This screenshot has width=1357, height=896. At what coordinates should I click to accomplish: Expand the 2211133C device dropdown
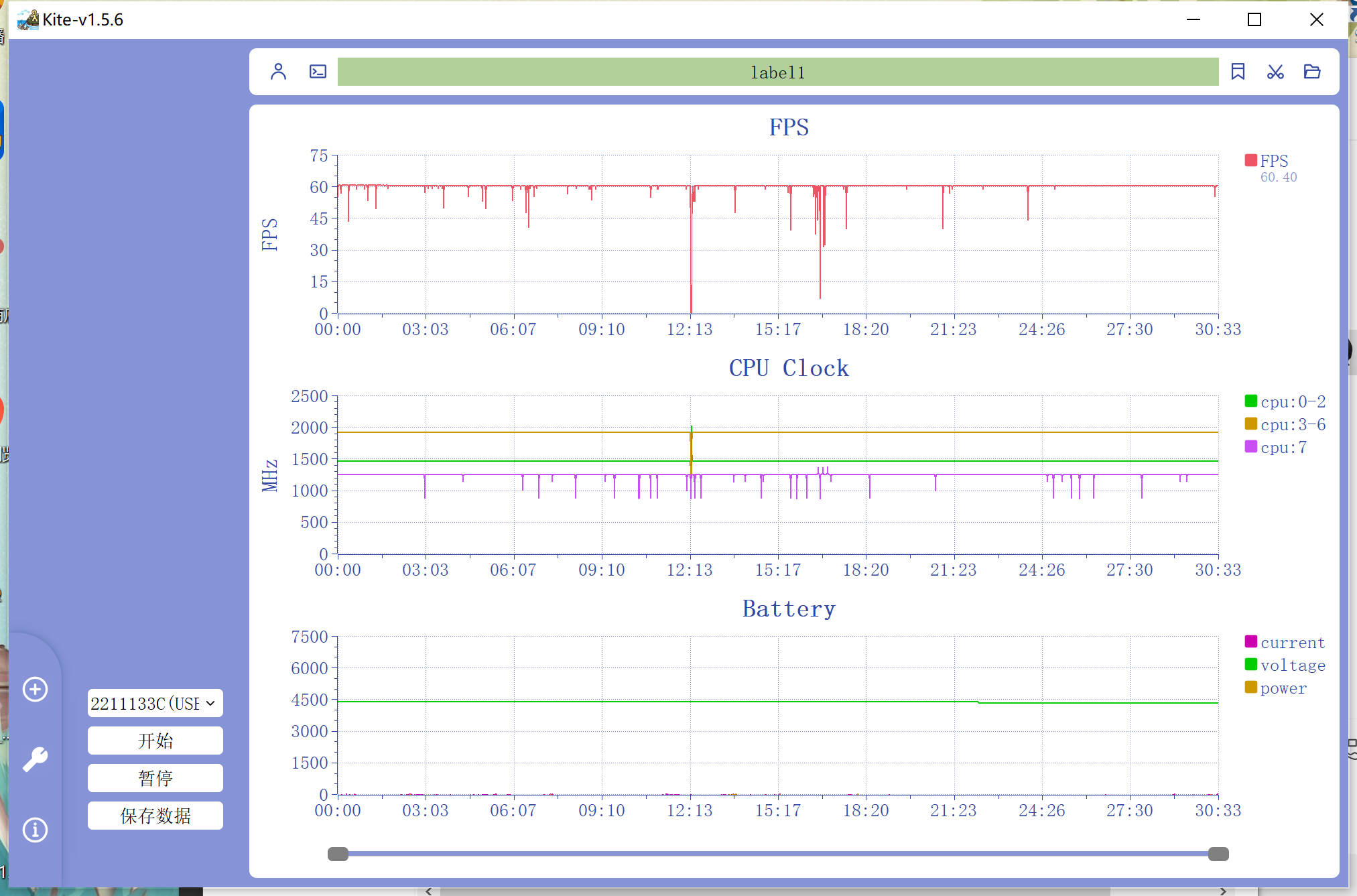tap(155, 703)
